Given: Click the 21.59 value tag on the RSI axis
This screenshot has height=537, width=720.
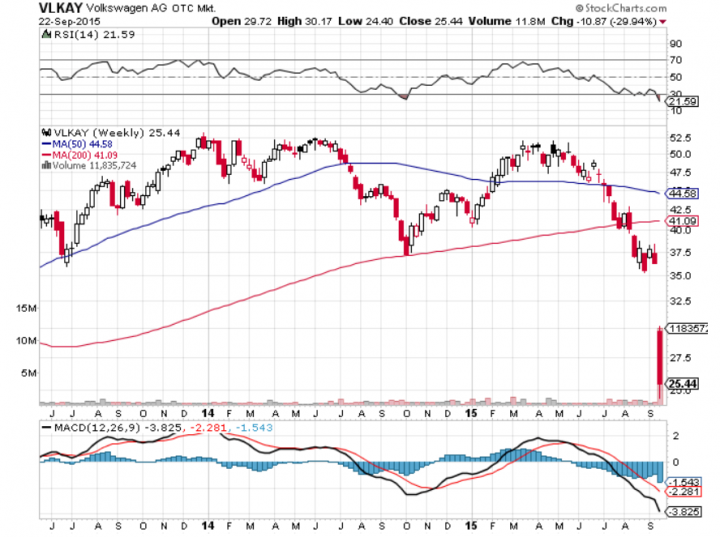Looking at the screenshot, I should click(x=682, y=101).
